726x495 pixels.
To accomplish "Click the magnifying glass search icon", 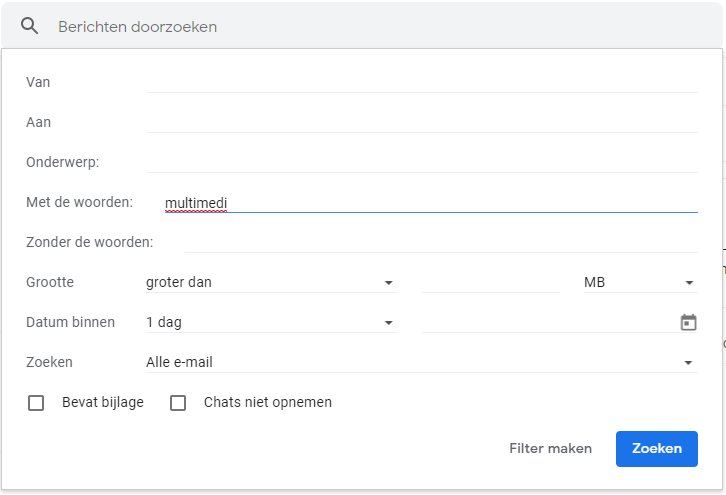I will pyautogui.click(x=29, y=26).
